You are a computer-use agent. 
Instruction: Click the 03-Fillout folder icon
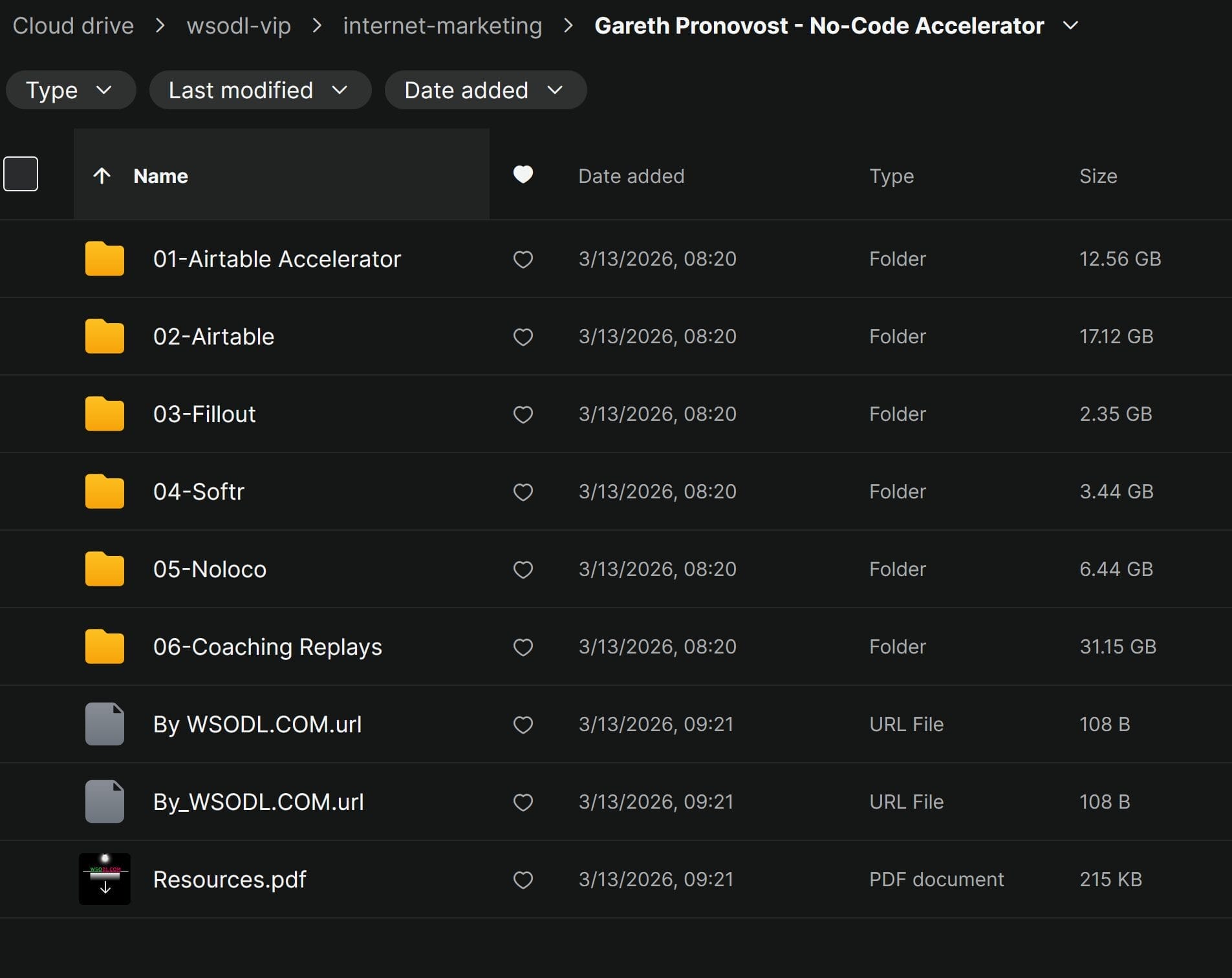pos(104,414)
